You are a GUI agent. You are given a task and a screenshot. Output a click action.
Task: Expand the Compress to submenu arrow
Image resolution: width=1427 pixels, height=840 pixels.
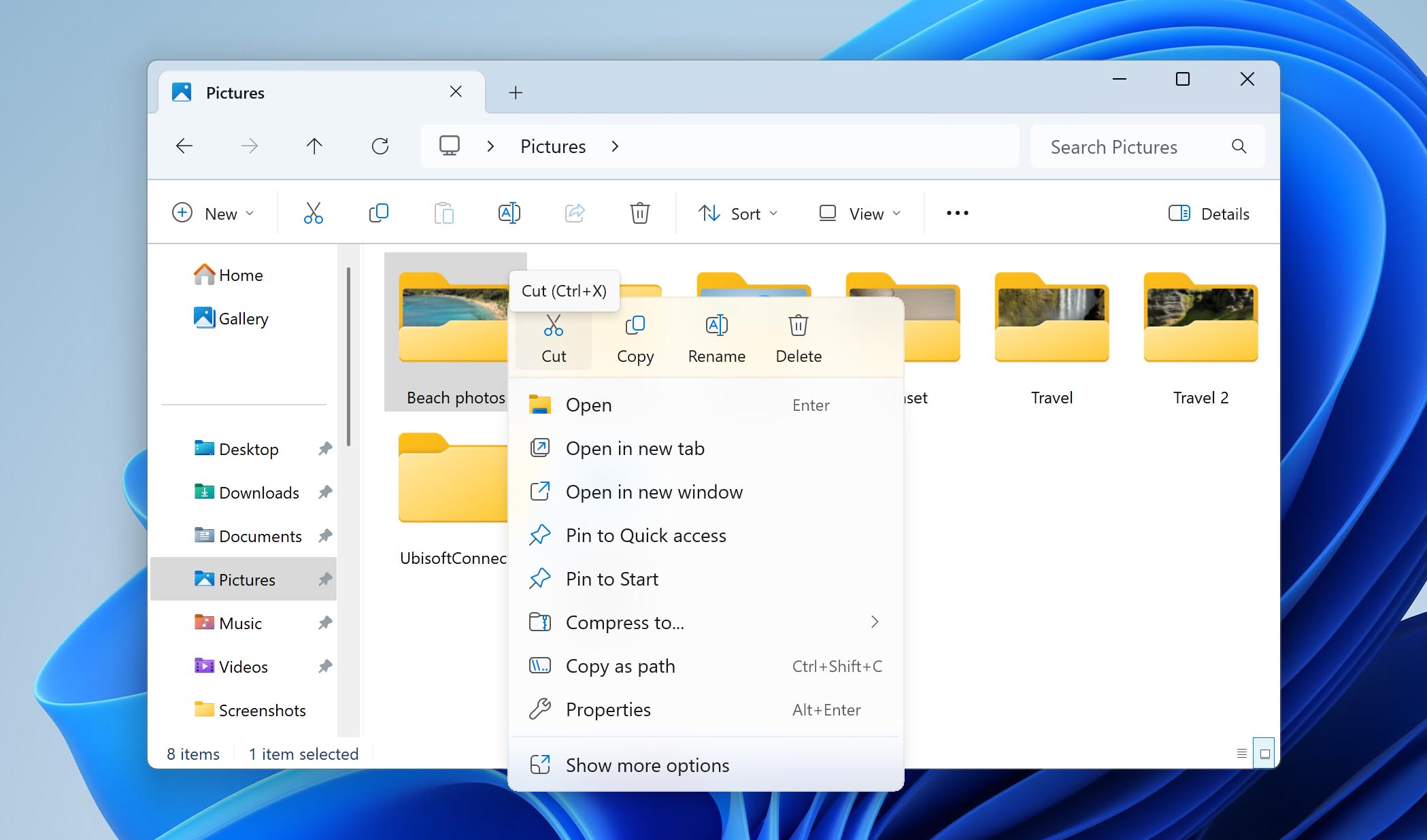click(x=875, y=622)
